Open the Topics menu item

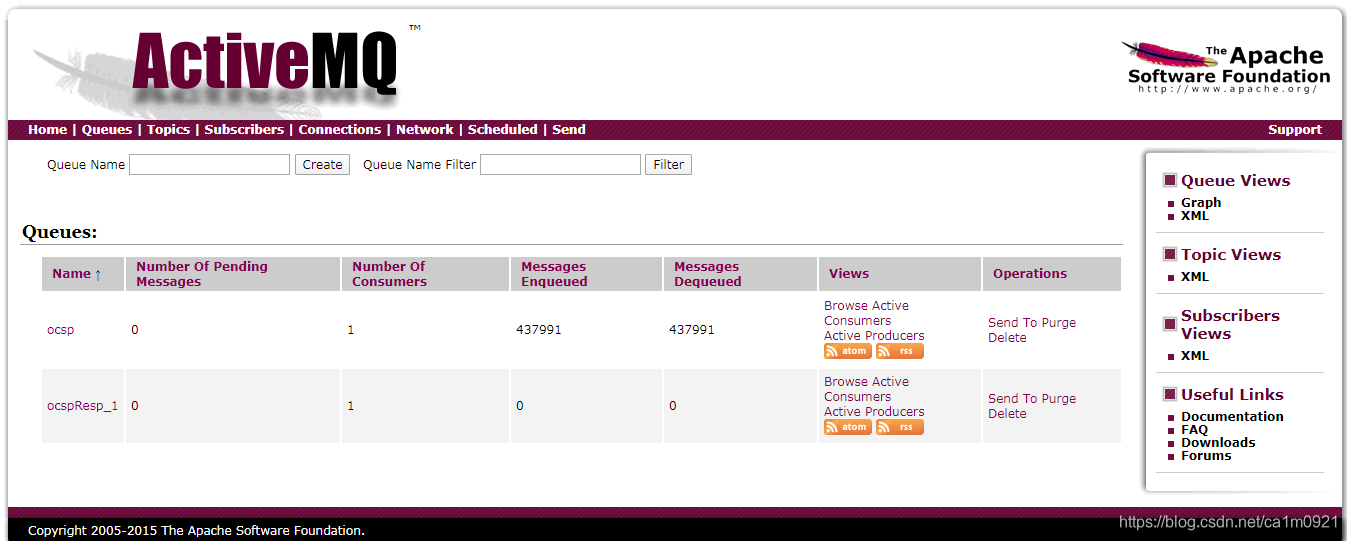tap(168, 130)
